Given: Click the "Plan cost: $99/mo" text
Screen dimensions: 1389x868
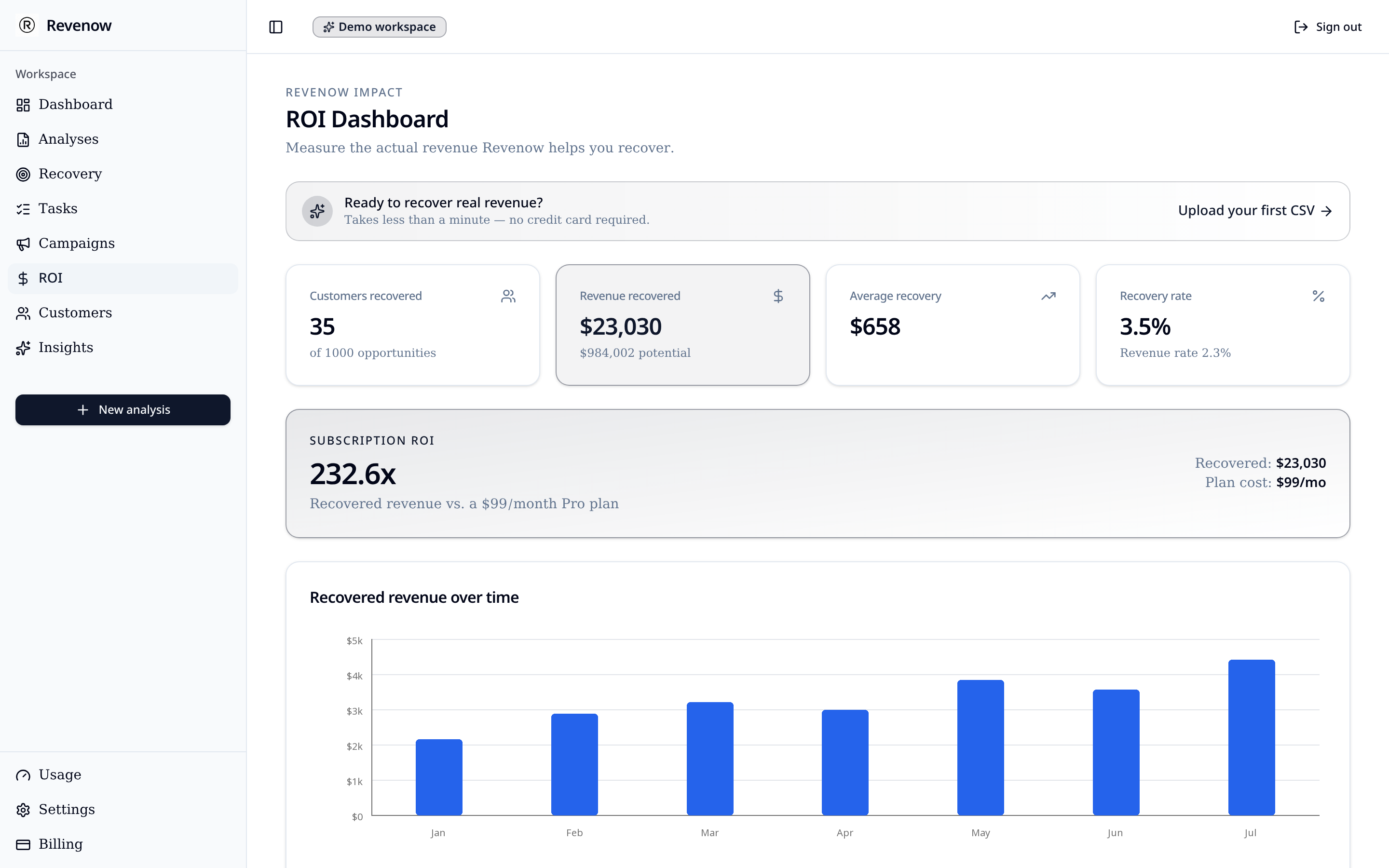Looking at the screenshot, I should click(x=1265, y=483).
